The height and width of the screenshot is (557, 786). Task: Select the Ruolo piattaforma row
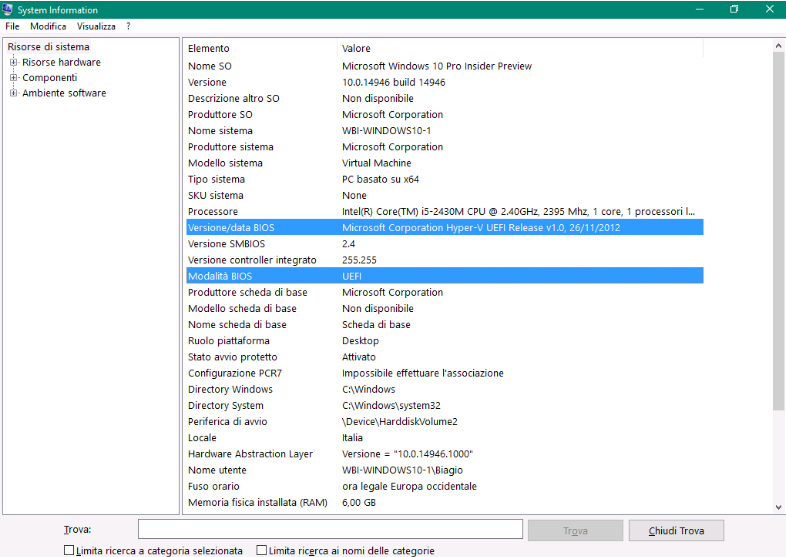[x=445, y=341]
